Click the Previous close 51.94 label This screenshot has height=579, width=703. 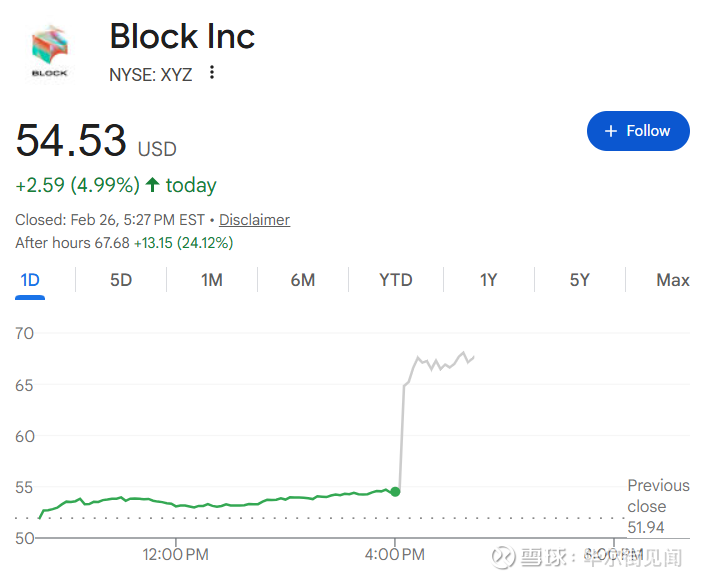tap(657, 506)
